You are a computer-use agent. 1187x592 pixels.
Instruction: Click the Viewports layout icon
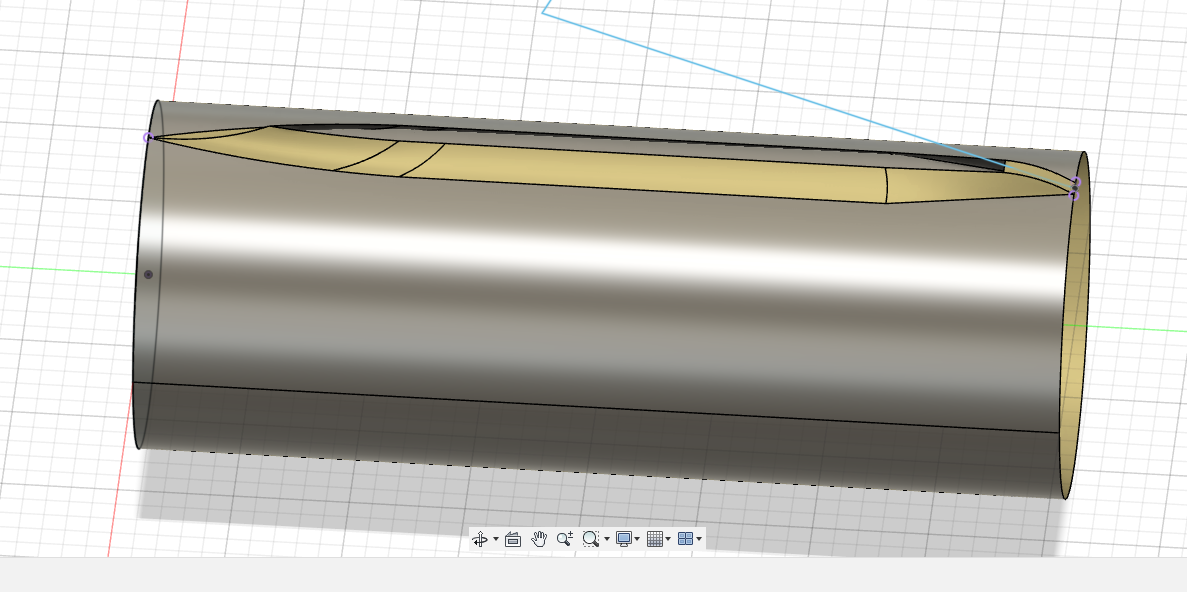coord(685,539)
